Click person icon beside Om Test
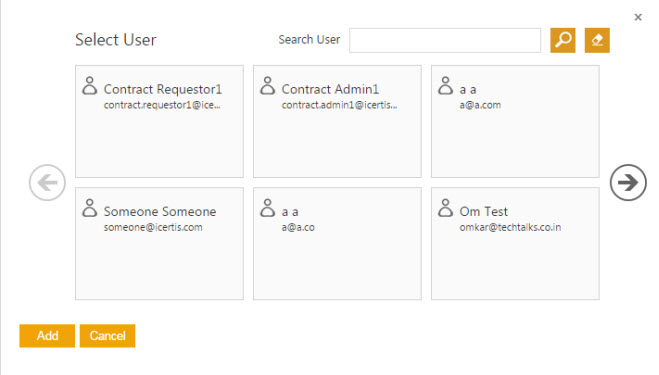 tap(445, 208)
